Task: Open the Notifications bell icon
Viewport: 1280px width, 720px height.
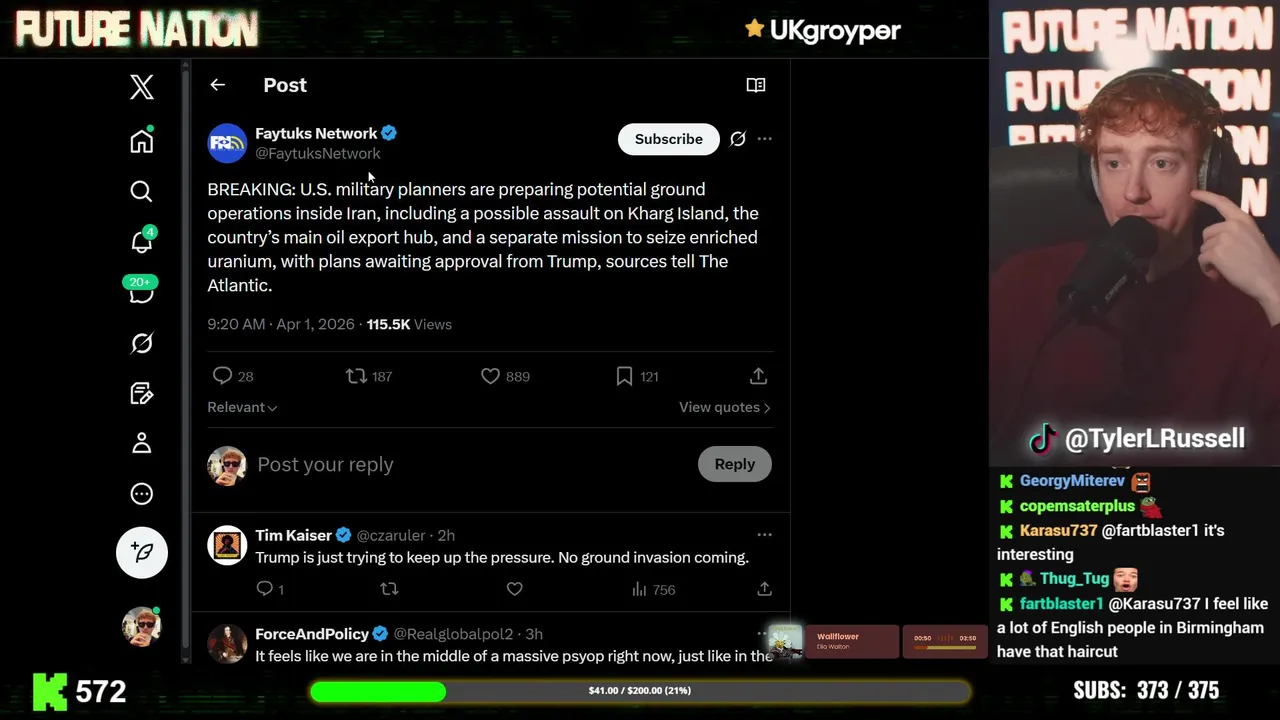Action: (142, 241)
